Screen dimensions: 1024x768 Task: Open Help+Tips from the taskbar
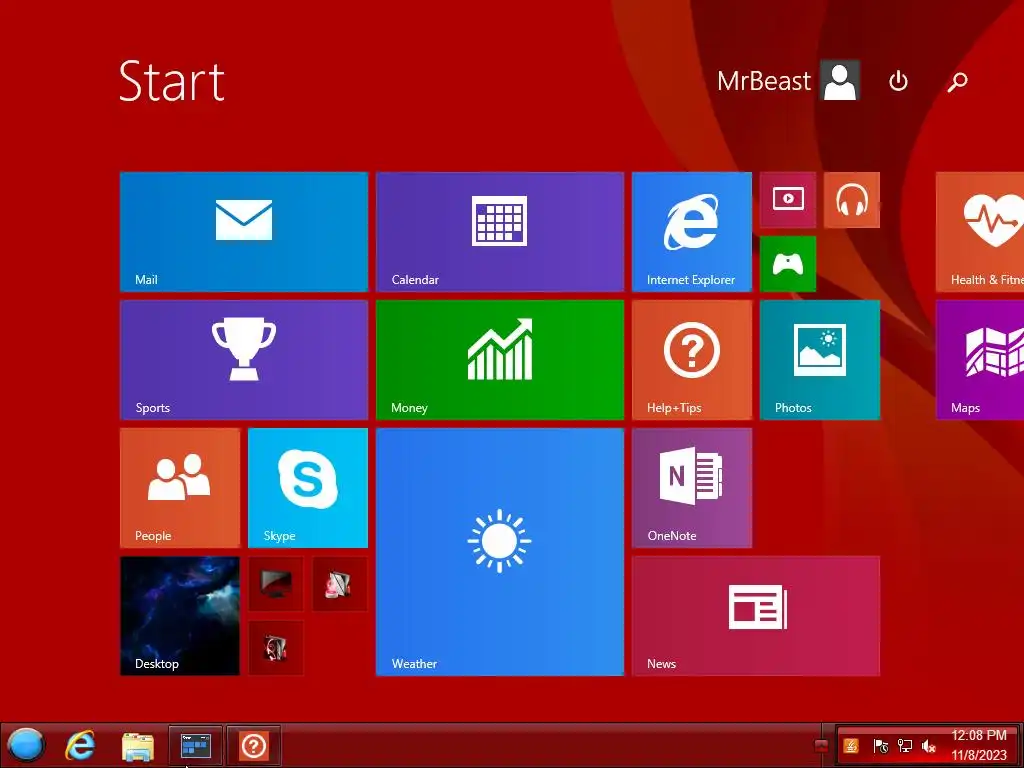click(x=254, y=745)
